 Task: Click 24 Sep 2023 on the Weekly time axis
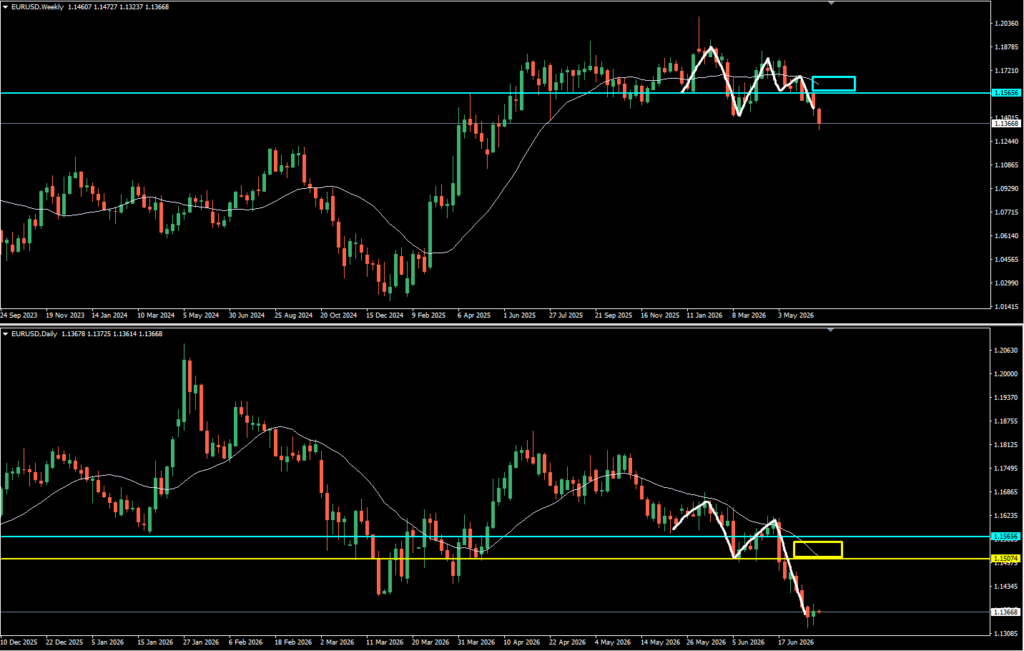pos(18,315)
